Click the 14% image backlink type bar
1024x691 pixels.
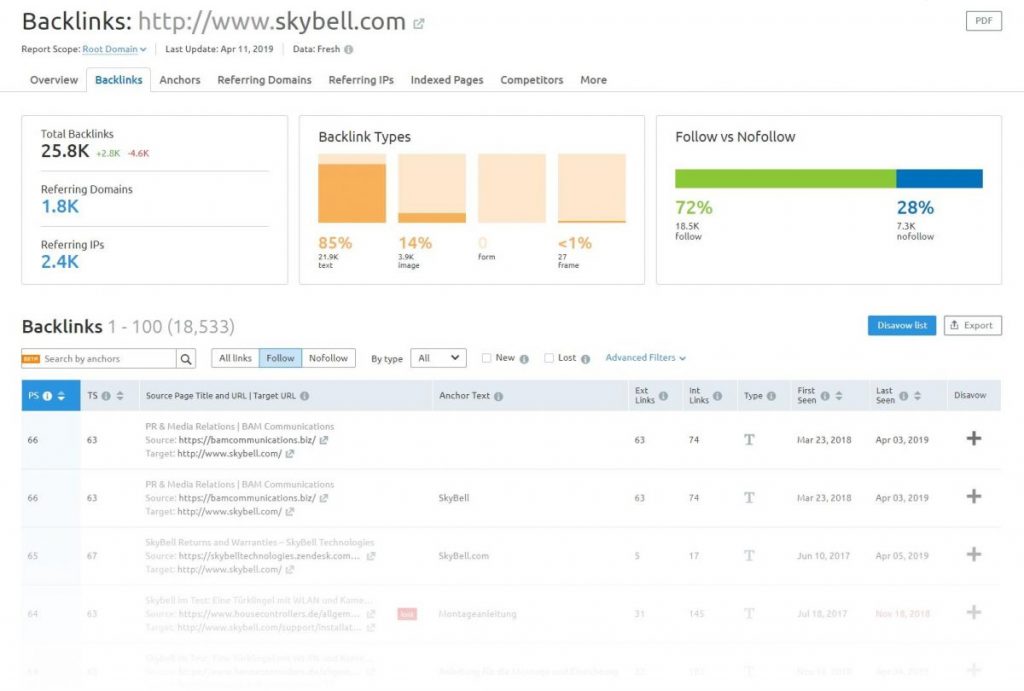tap(432, 189)
